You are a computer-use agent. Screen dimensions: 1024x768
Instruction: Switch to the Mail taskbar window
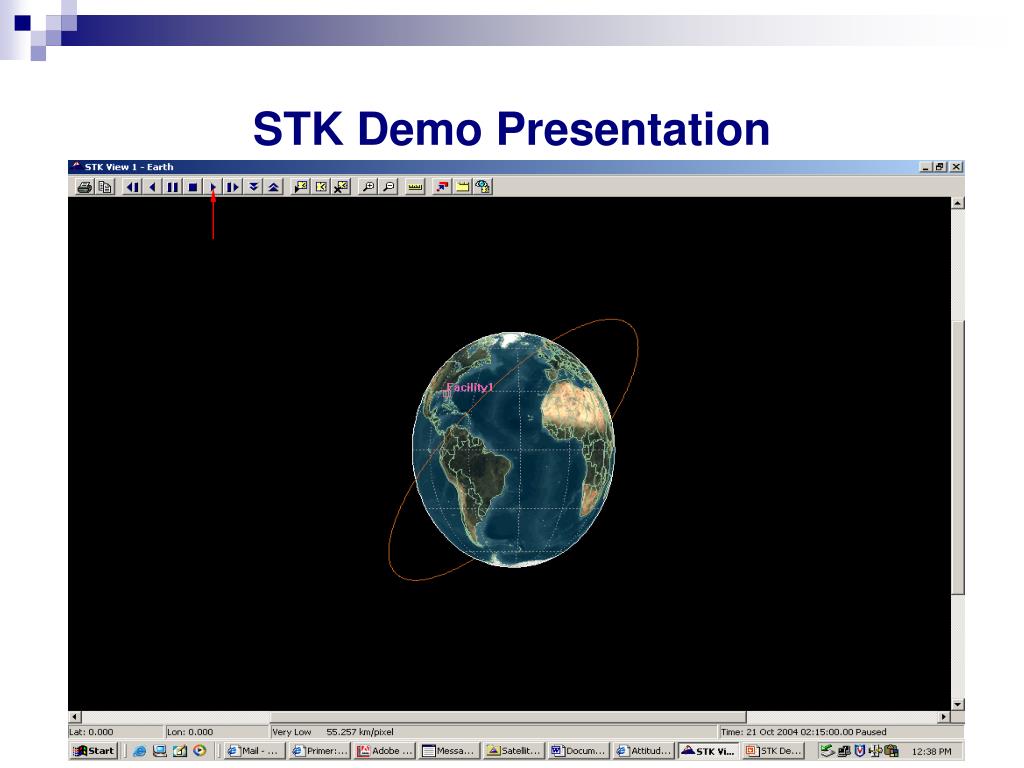[x=253, y=751]
